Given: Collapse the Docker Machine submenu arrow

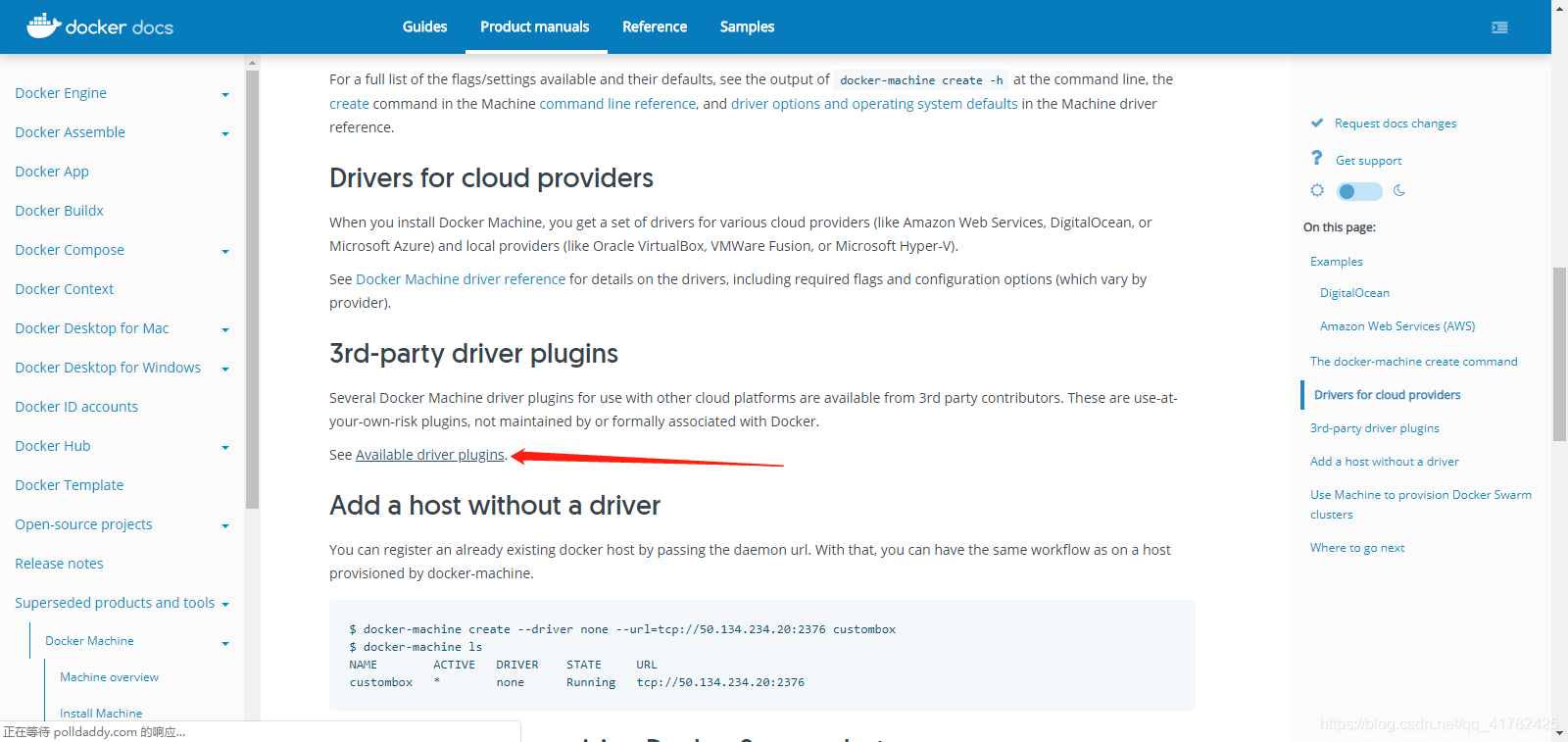Looking at the screenshot, I should 225,644.
